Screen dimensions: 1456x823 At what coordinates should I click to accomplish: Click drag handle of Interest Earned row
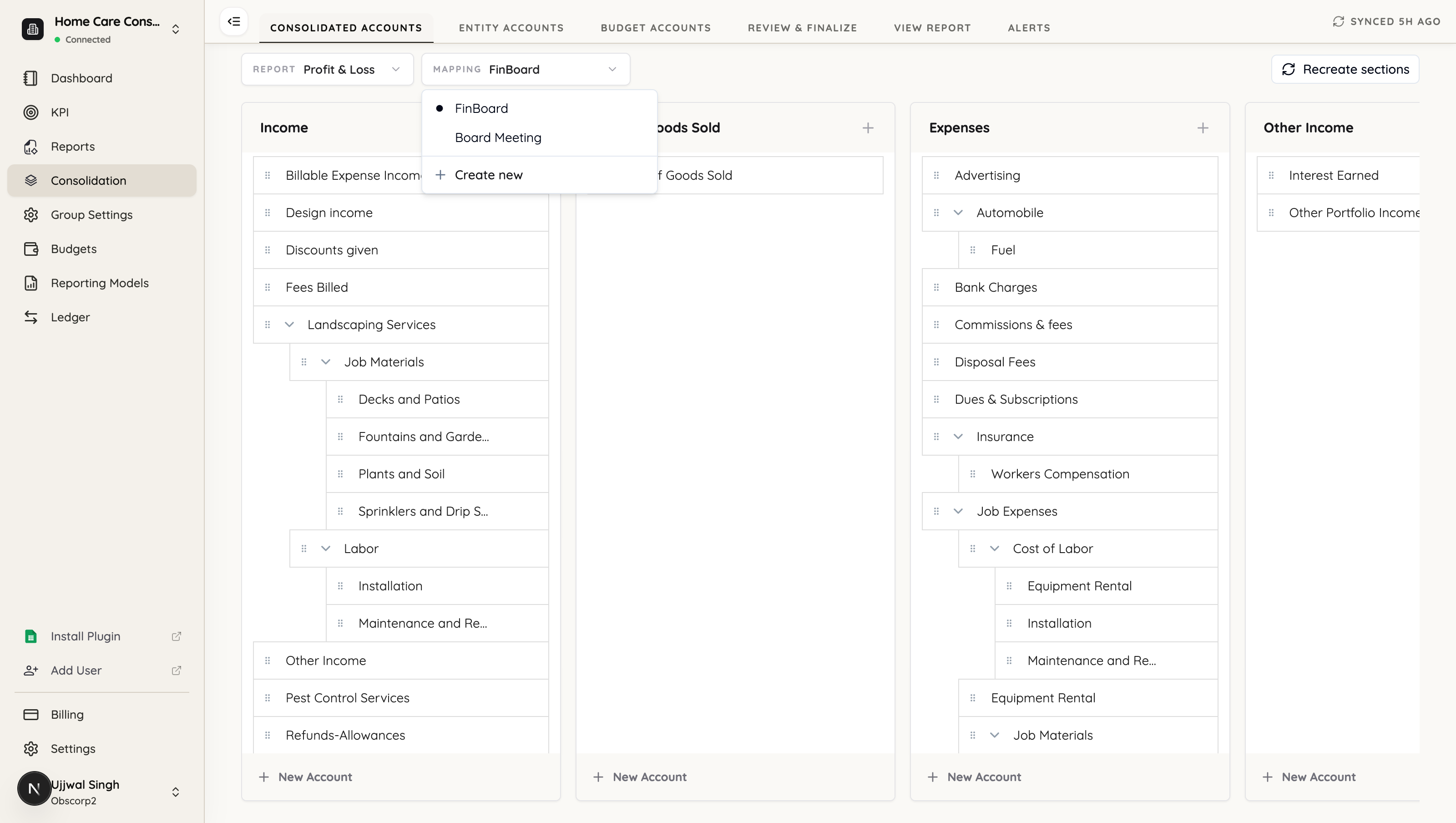click(1271, 175)
